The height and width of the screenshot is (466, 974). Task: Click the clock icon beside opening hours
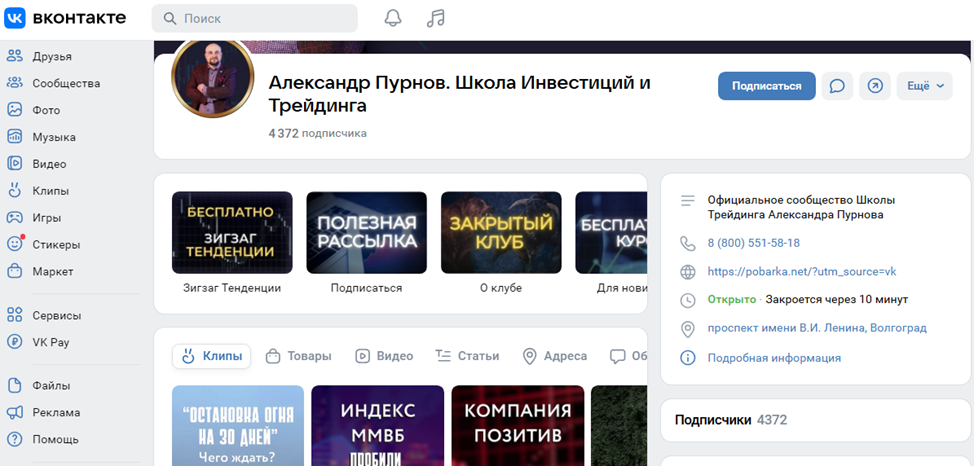[687, 300]
